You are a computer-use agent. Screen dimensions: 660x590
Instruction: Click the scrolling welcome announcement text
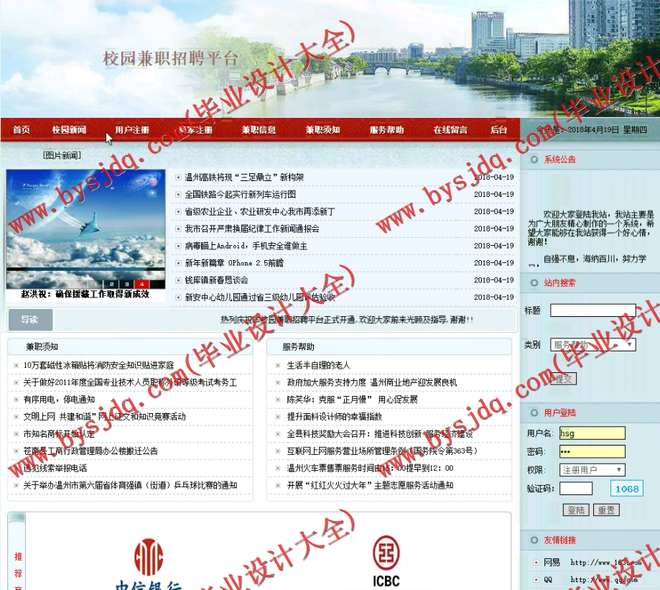tap(347, 320)
